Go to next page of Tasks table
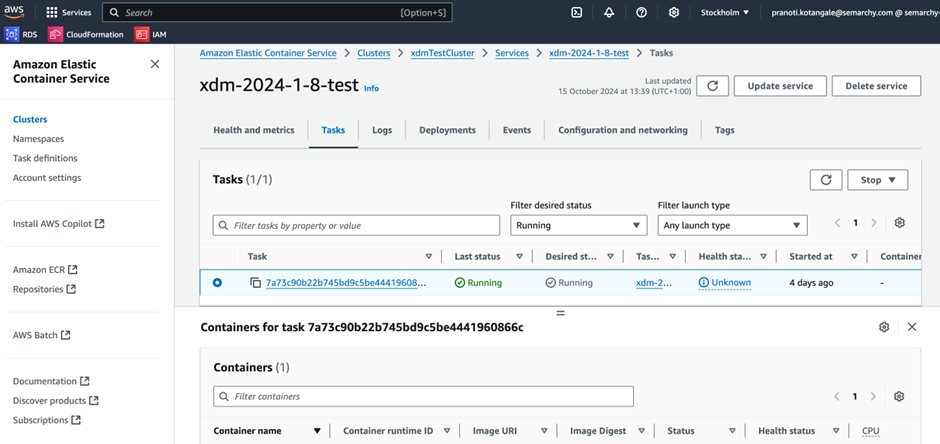Viewport: 940px width, 444px height. (873, 223)
